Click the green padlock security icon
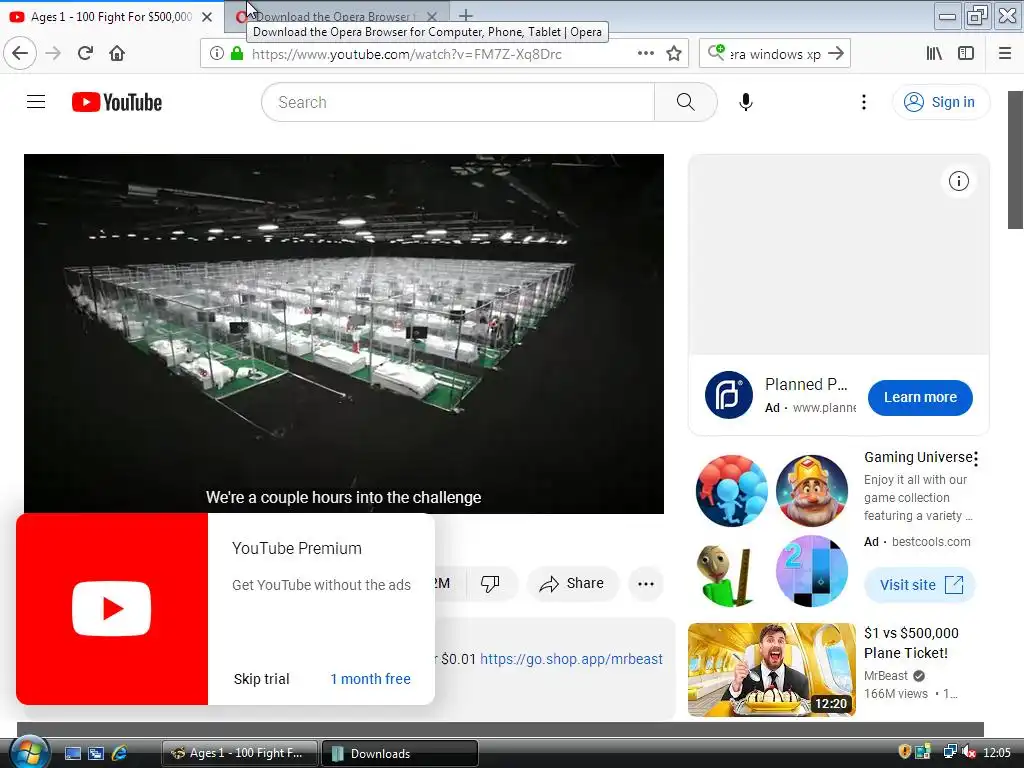Screen dimensions: 1024x768 tap(237, 54)
